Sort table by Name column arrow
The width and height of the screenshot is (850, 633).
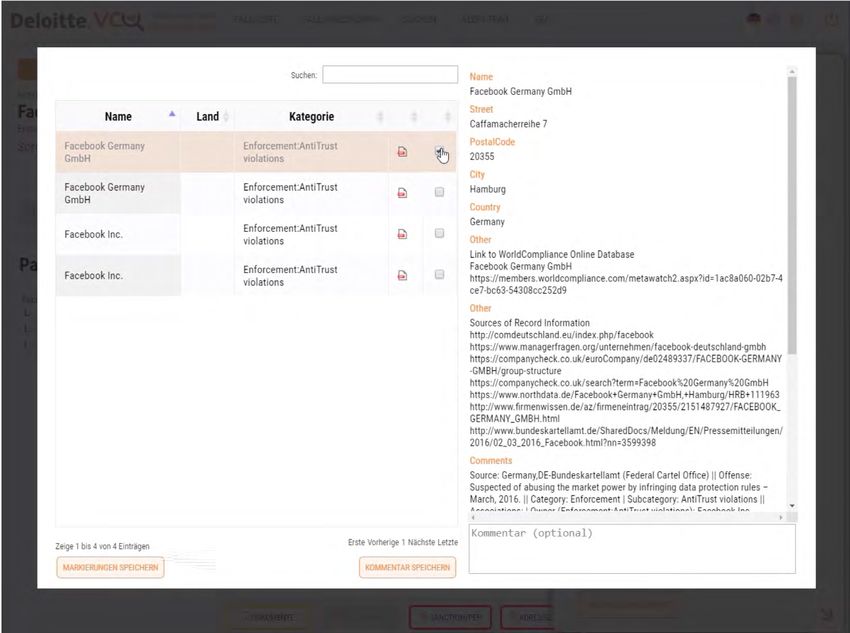coord(172,114)
